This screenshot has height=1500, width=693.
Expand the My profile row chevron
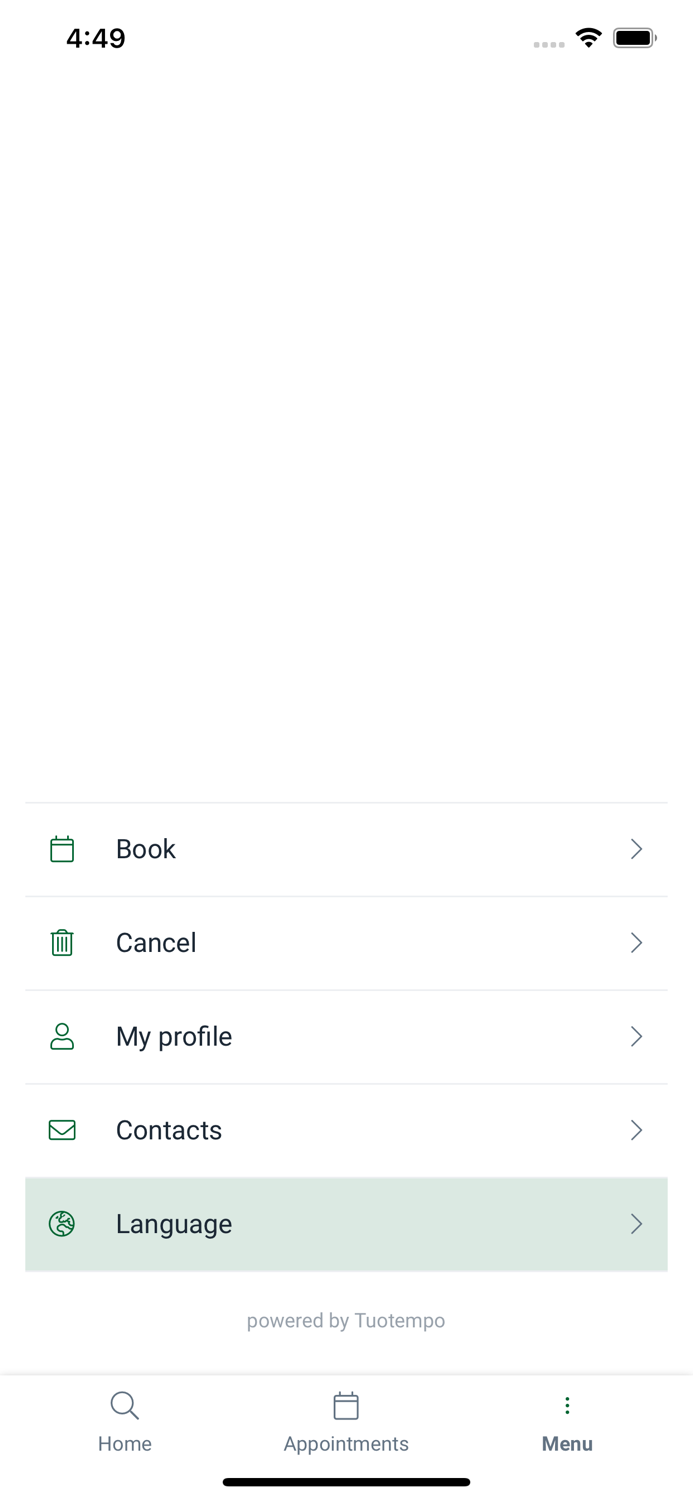pos(636,1037)
